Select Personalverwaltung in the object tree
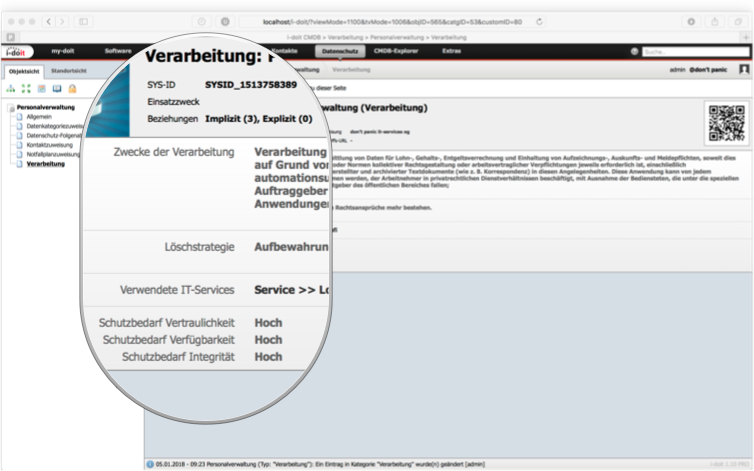This screenshot has height=471, width=754. pyautogui.click(x=46, y=107)
